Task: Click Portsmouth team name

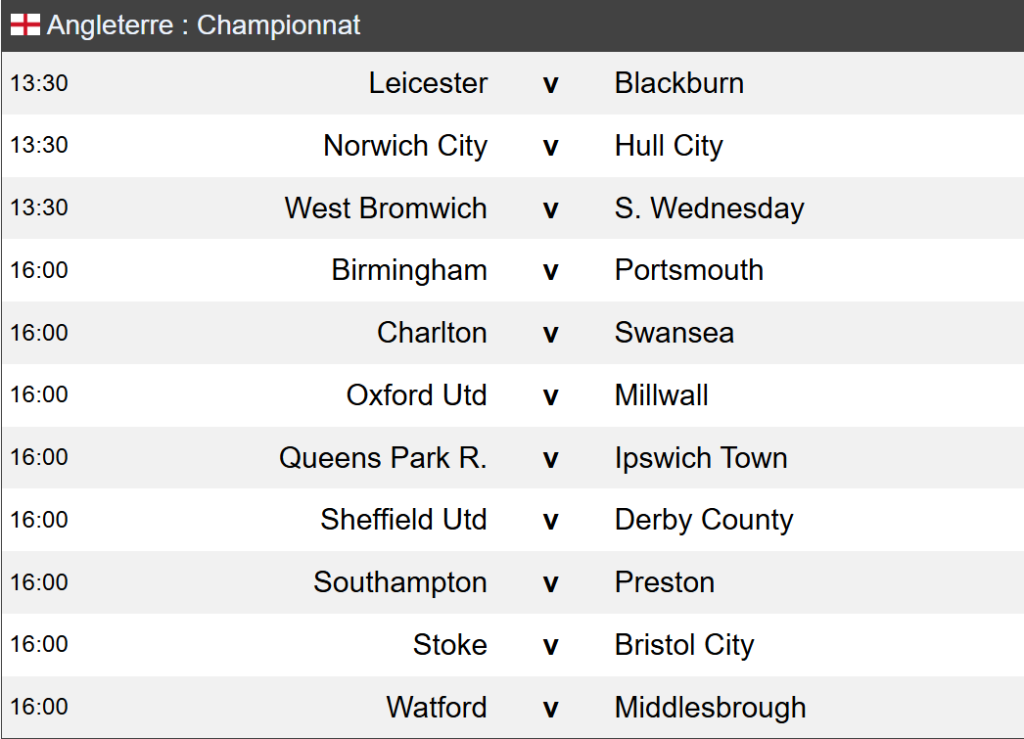Action: [689, 270]
